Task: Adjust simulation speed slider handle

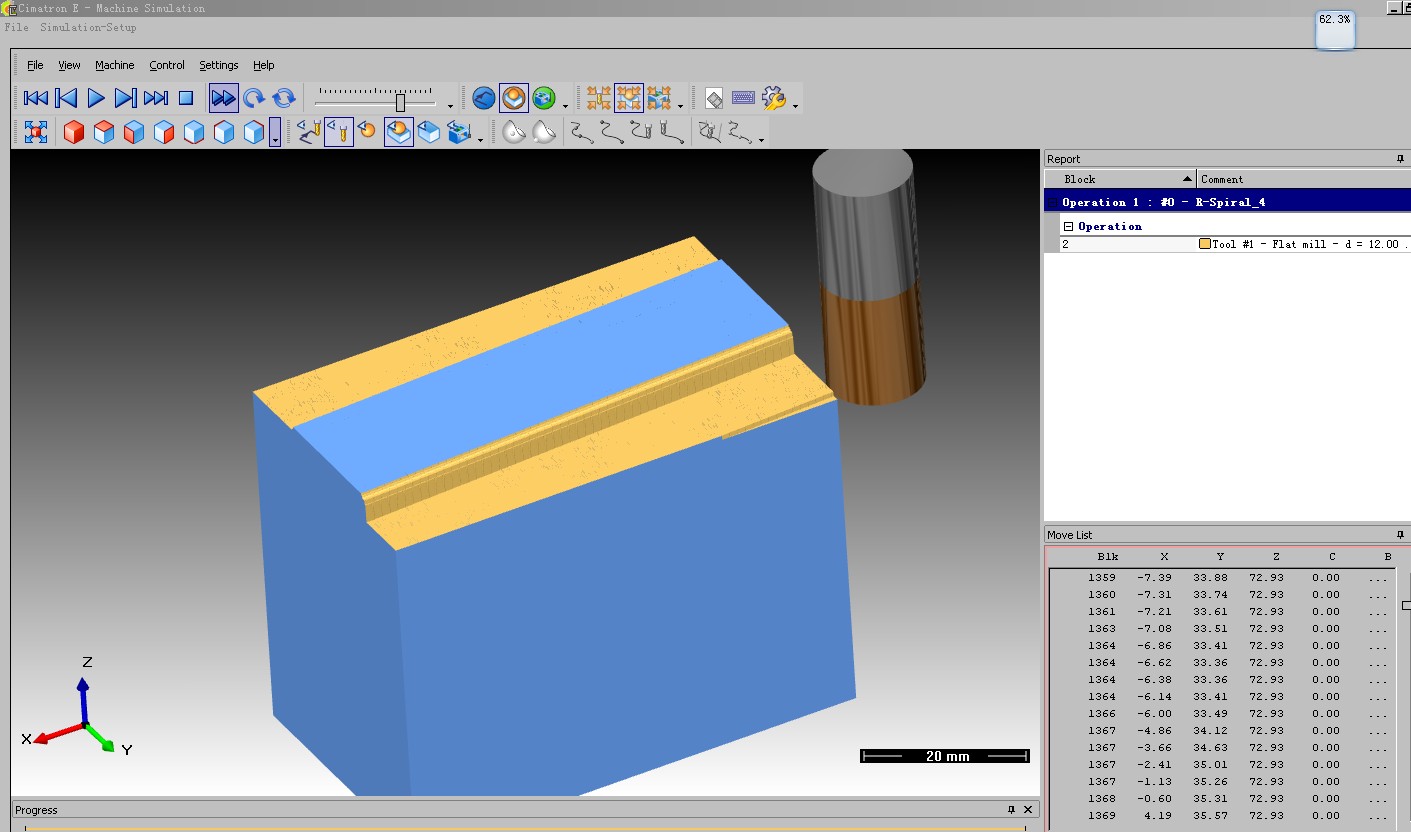Action: pyautogui.click(x=400, y=102)
